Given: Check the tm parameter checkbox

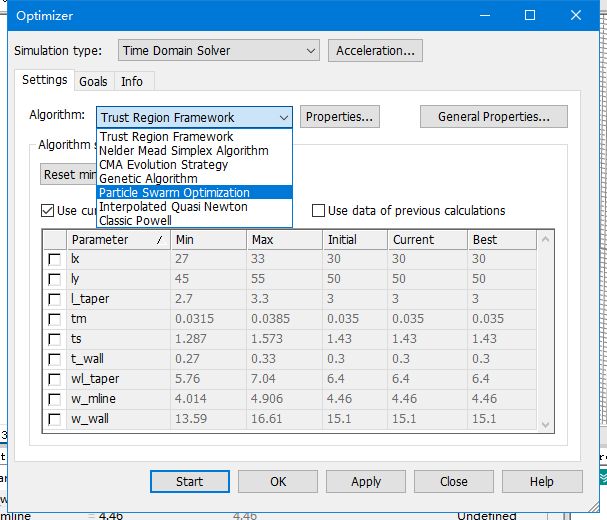Looking at the screenshot, I should pos(55,319).
